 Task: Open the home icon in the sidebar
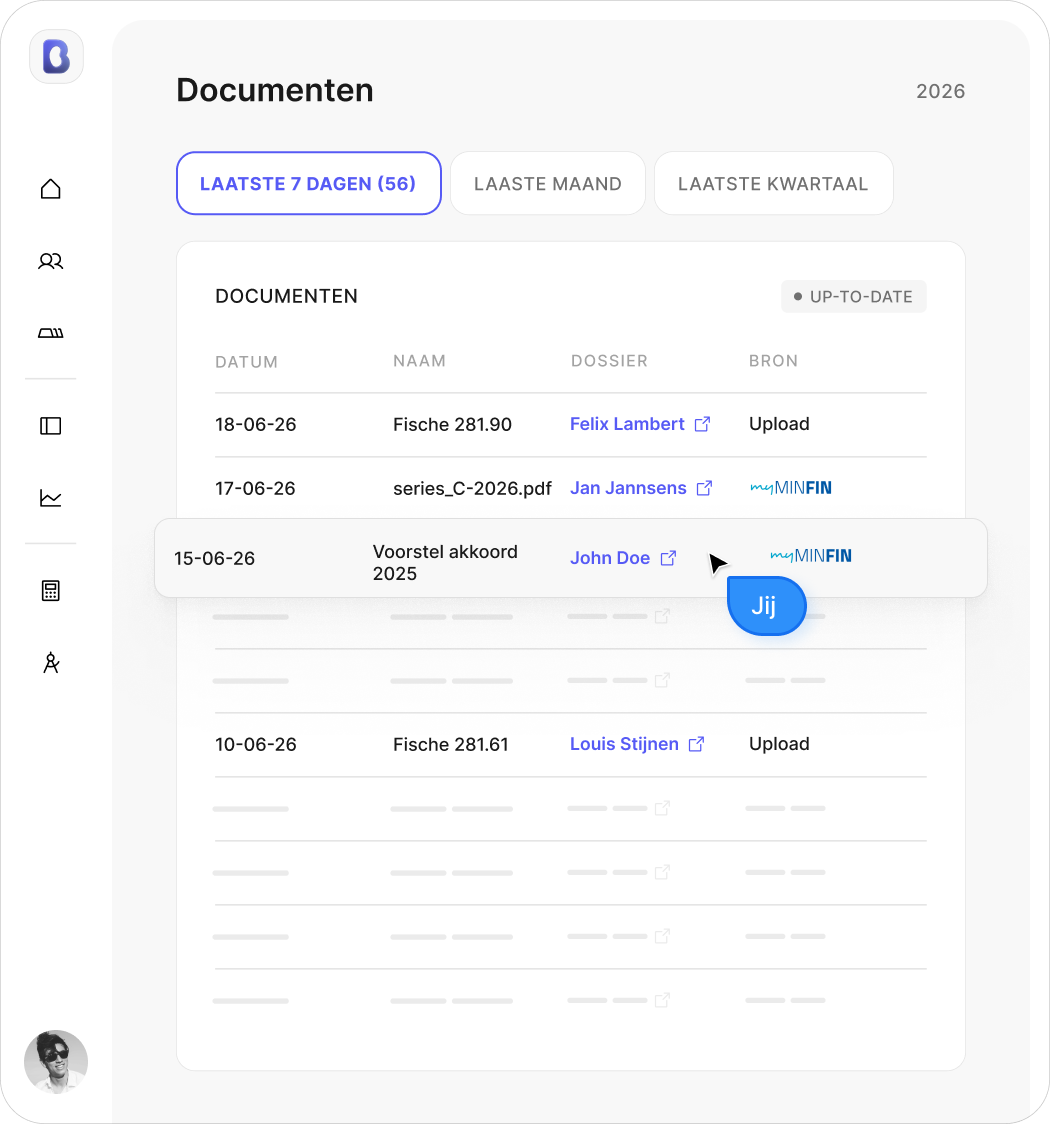(x=50, y=189)
